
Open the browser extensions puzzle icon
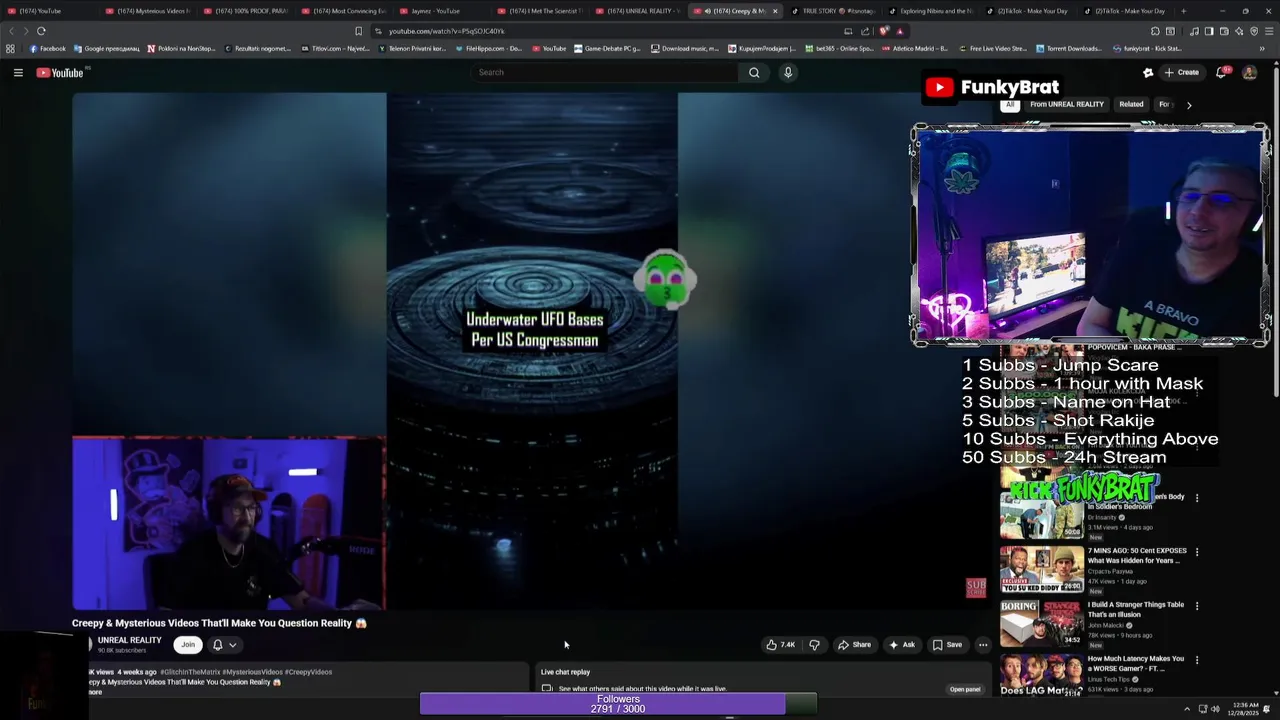pos(1155,31)
